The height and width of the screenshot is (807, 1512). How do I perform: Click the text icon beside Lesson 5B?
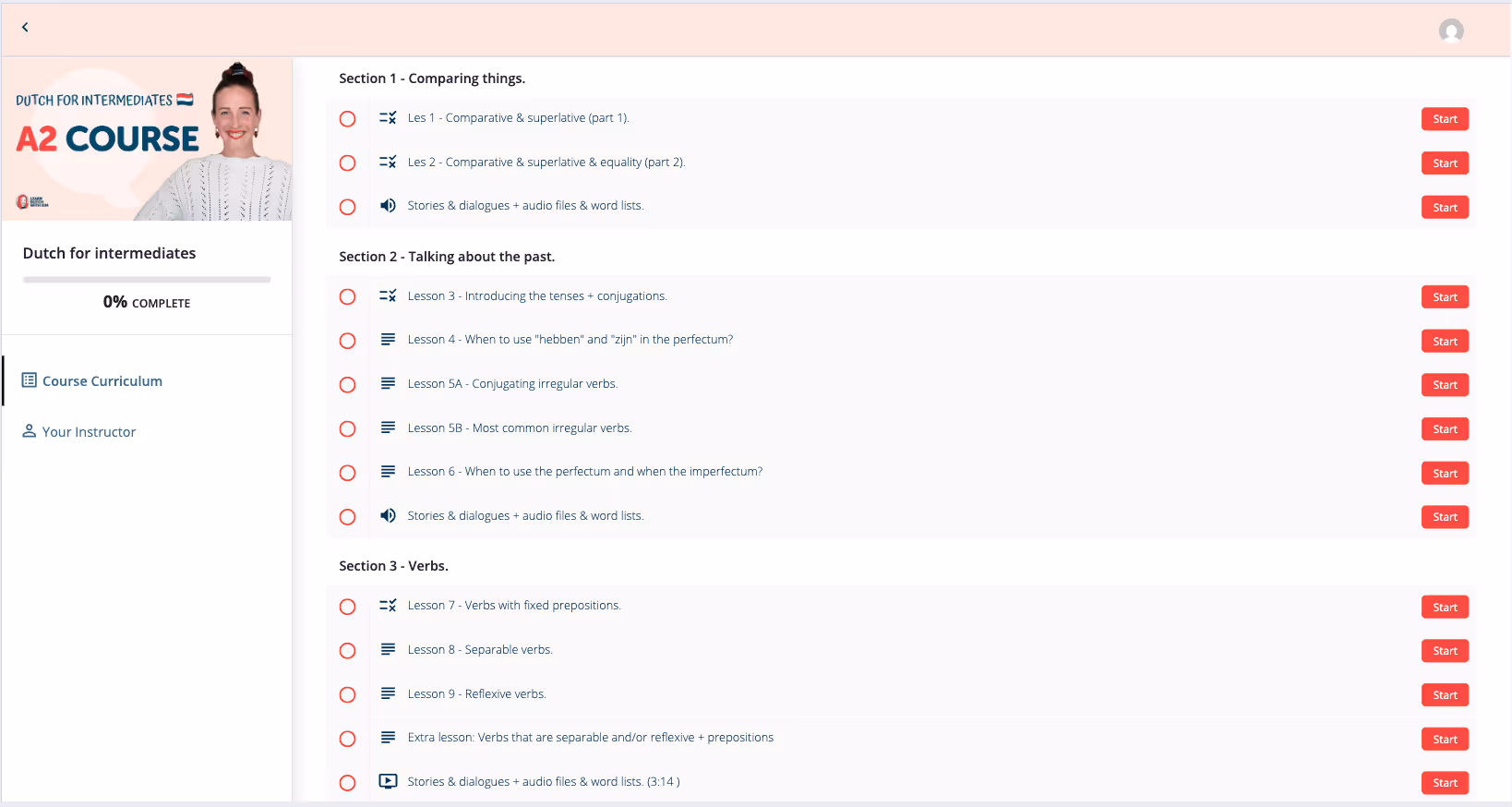[x=388, y=428]
